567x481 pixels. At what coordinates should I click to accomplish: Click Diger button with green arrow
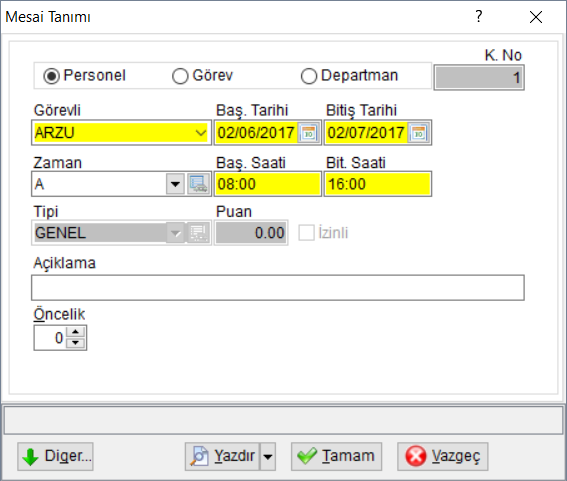(x=55, y=456)
